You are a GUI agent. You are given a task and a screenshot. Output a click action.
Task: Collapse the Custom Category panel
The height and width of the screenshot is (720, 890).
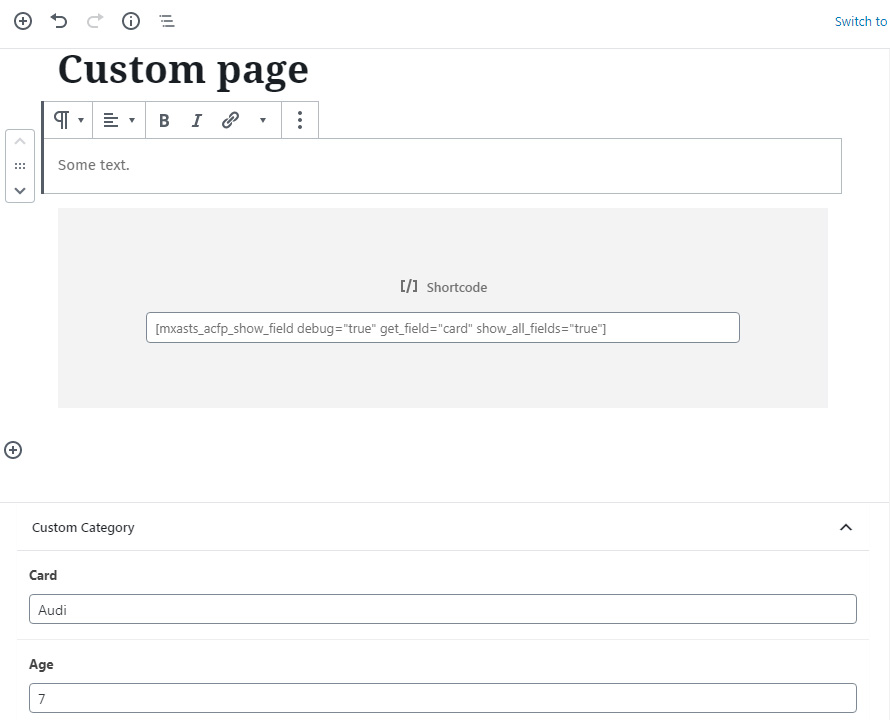(x=846, y=528)
